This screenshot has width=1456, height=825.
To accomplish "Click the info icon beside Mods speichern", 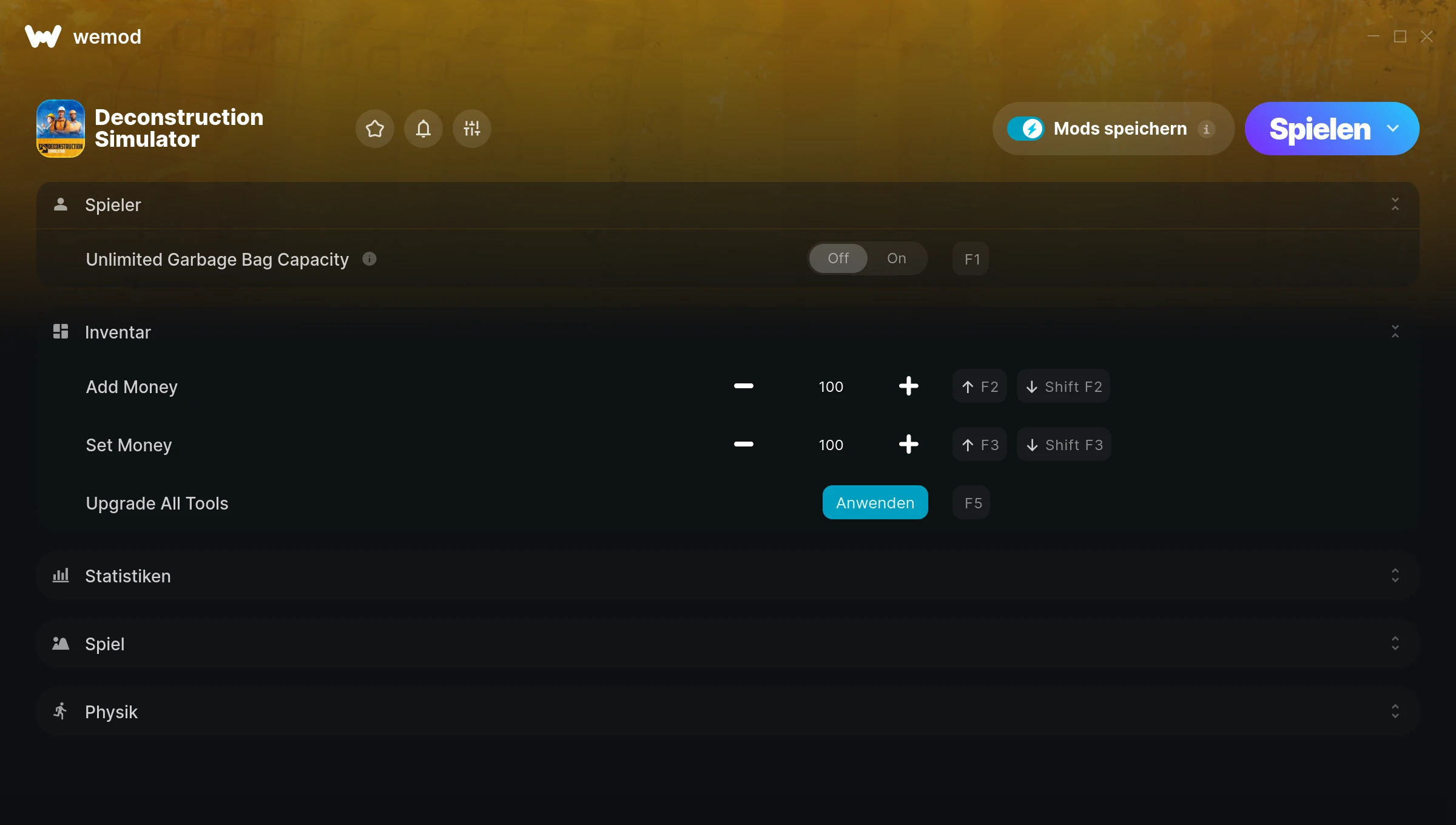I will click(x=1206, y=129).
